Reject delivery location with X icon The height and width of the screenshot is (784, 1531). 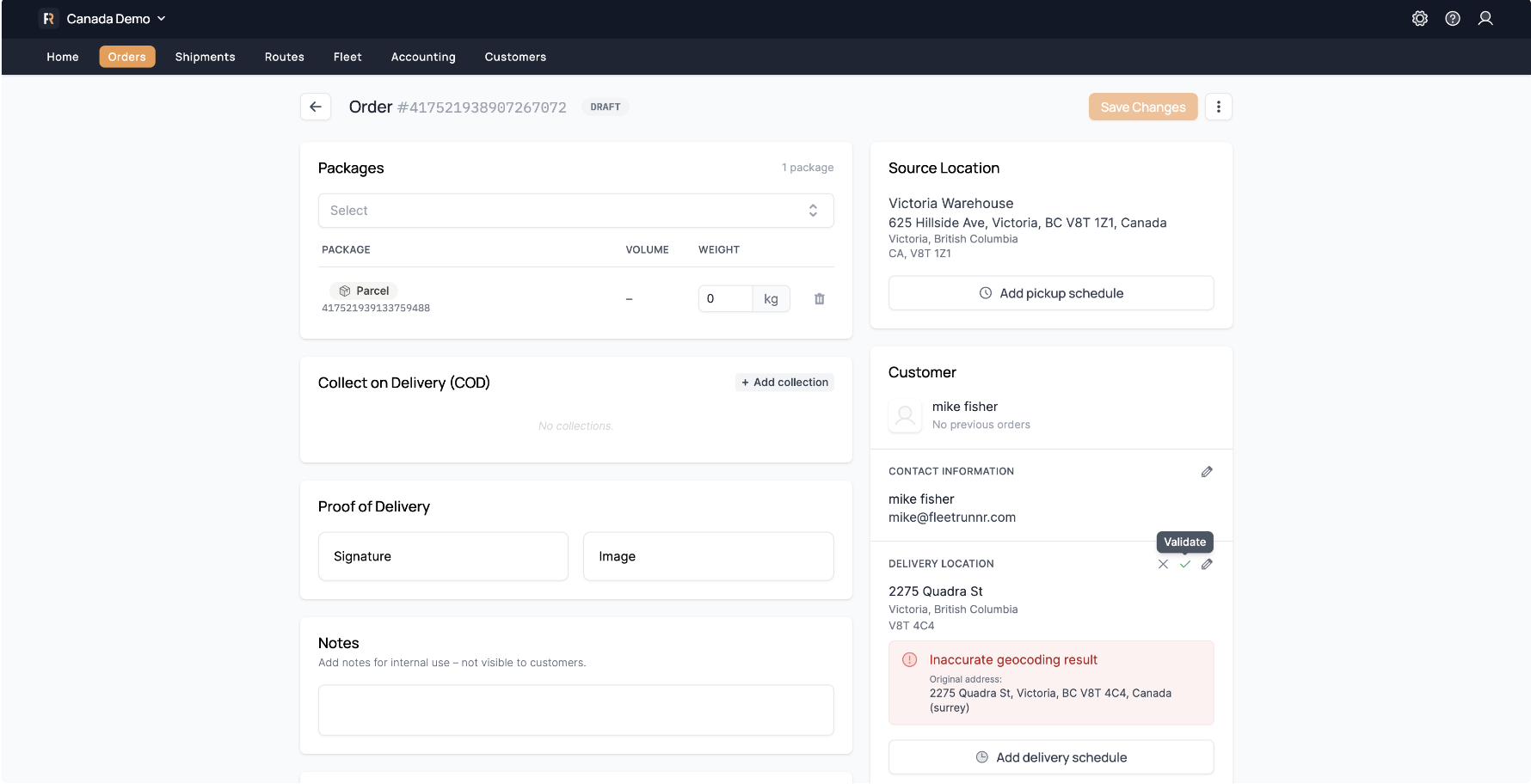(x=1163, y=565)
